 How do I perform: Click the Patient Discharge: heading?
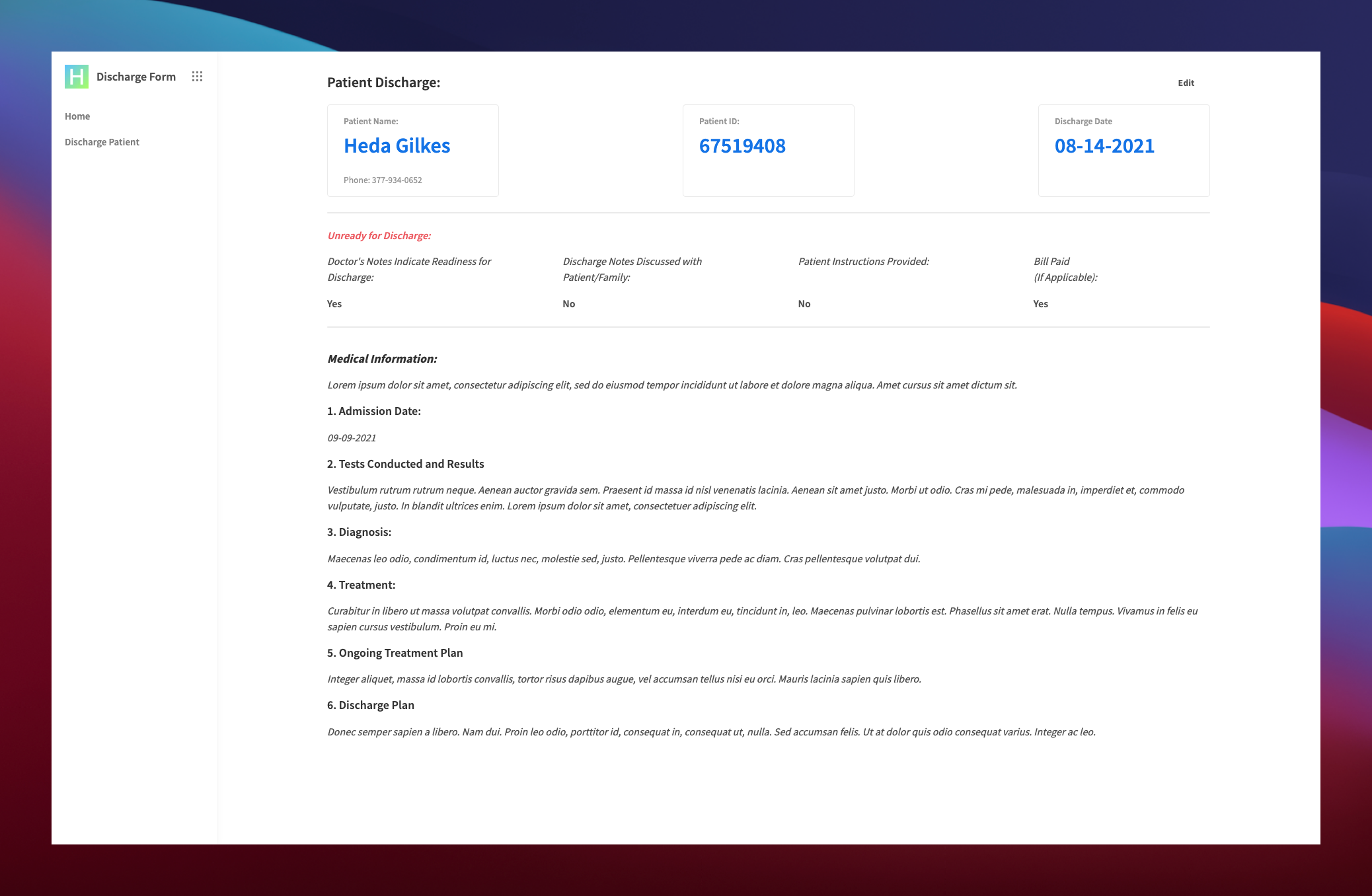coord(384,83)
